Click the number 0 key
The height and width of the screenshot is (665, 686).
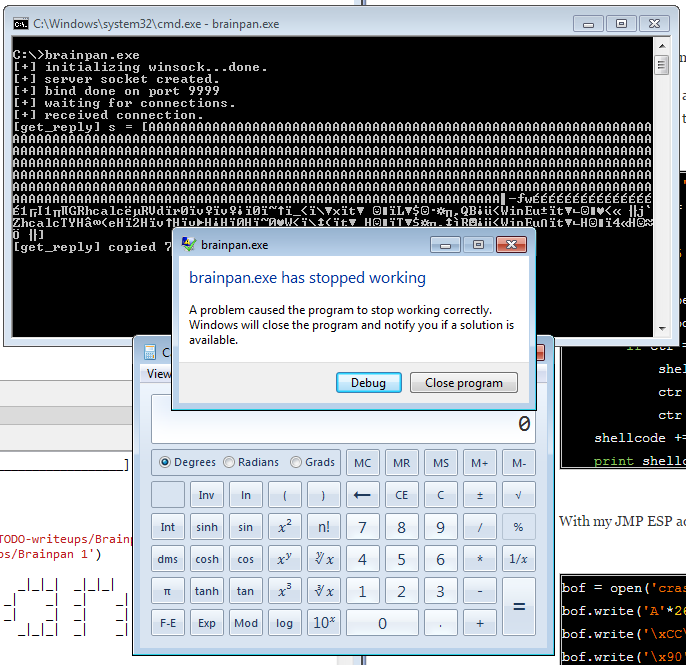382,623
